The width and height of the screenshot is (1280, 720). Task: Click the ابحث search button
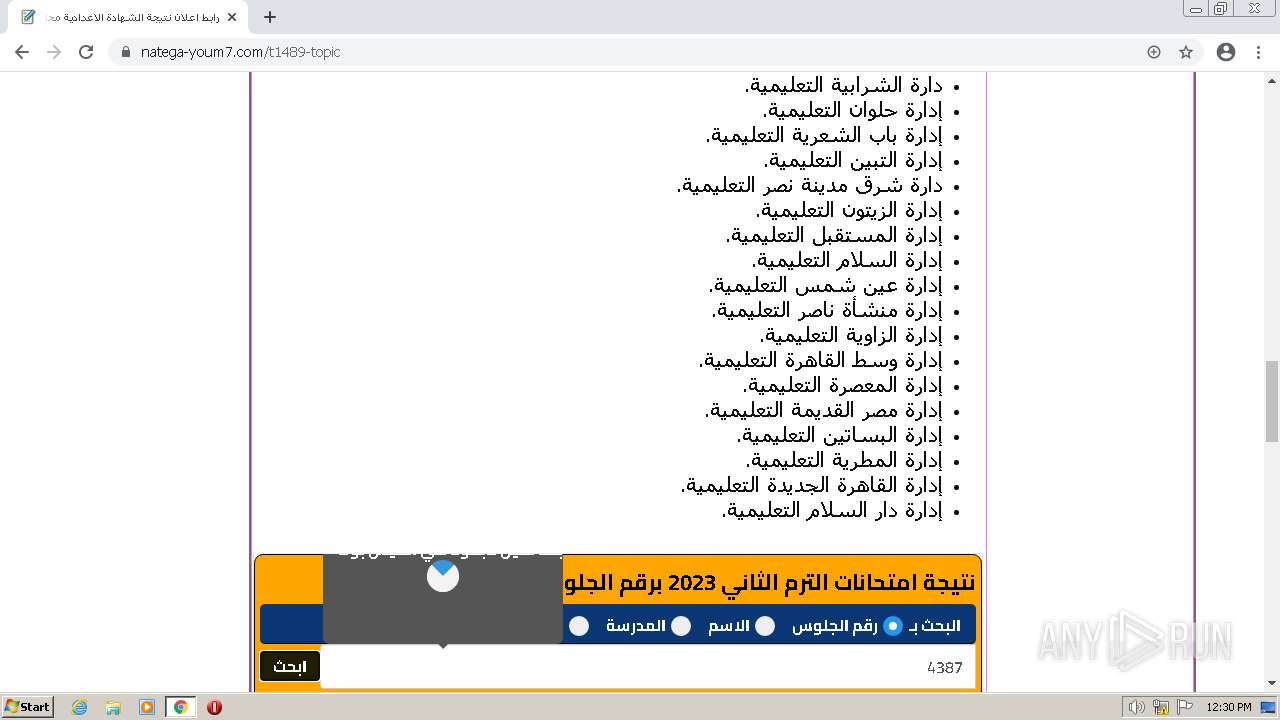pyautogui.click(x=290, y=666)
